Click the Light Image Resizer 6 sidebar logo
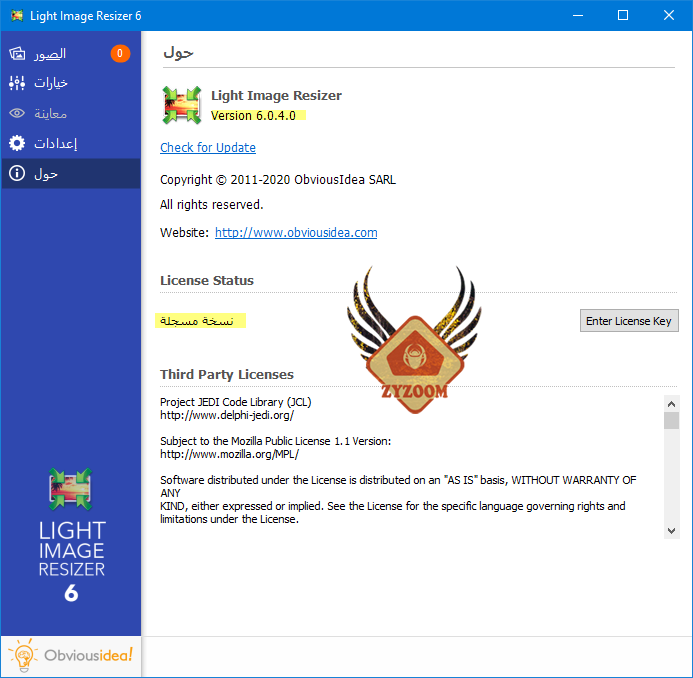Image resolution: width=693 pixels, height=678 pixels. 71,536
